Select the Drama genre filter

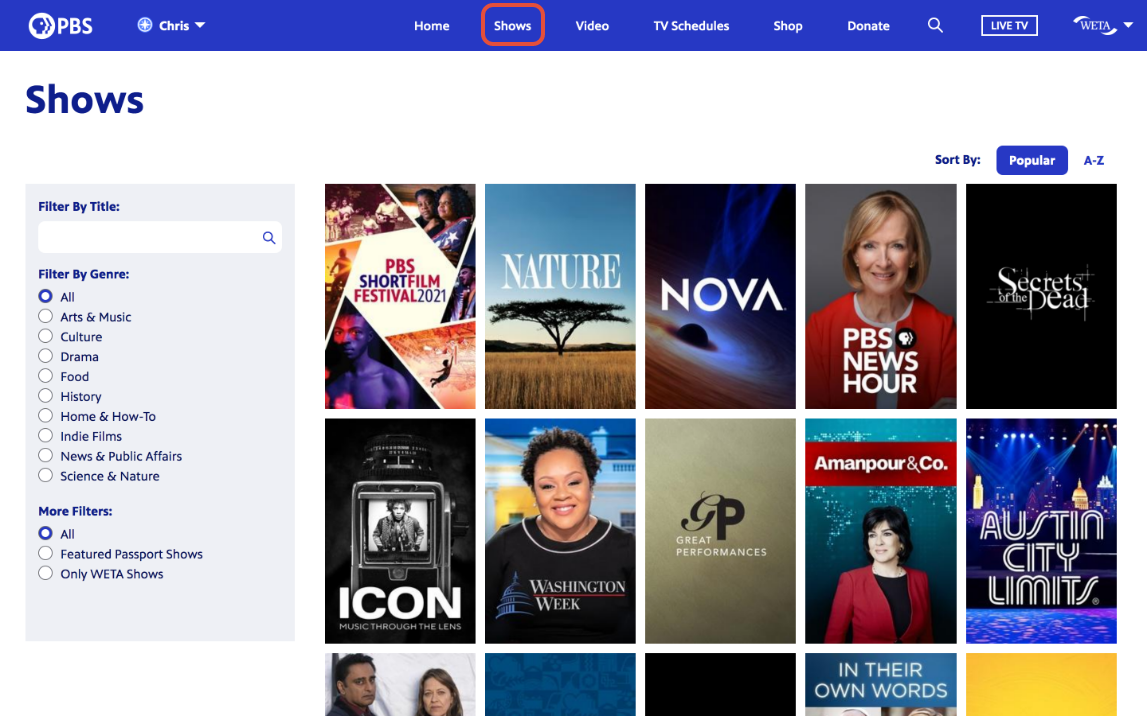[45, 356]
